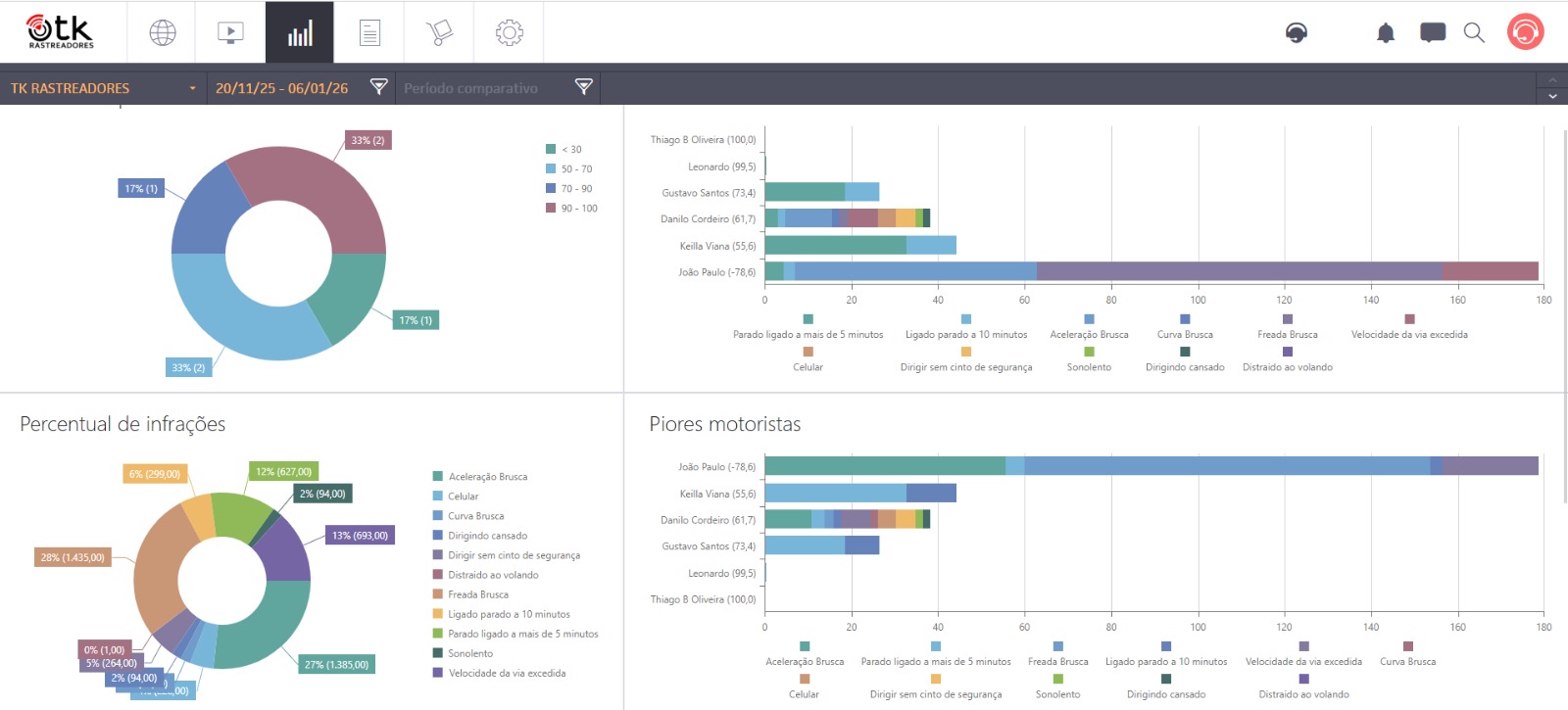The width and height of the screenshot is (1568, 710).
Task: Open settings with the gear icon
Action: (509, 33)
